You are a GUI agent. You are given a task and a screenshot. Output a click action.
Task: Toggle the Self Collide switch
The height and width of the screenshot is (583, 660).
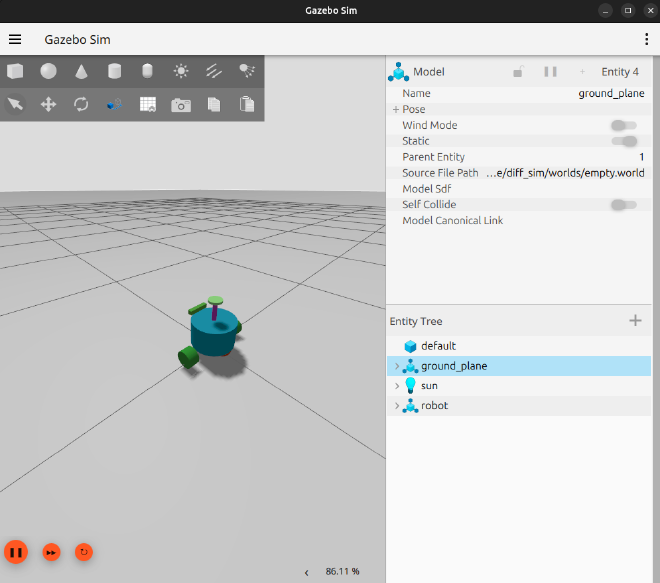click(x=624, y=205)
